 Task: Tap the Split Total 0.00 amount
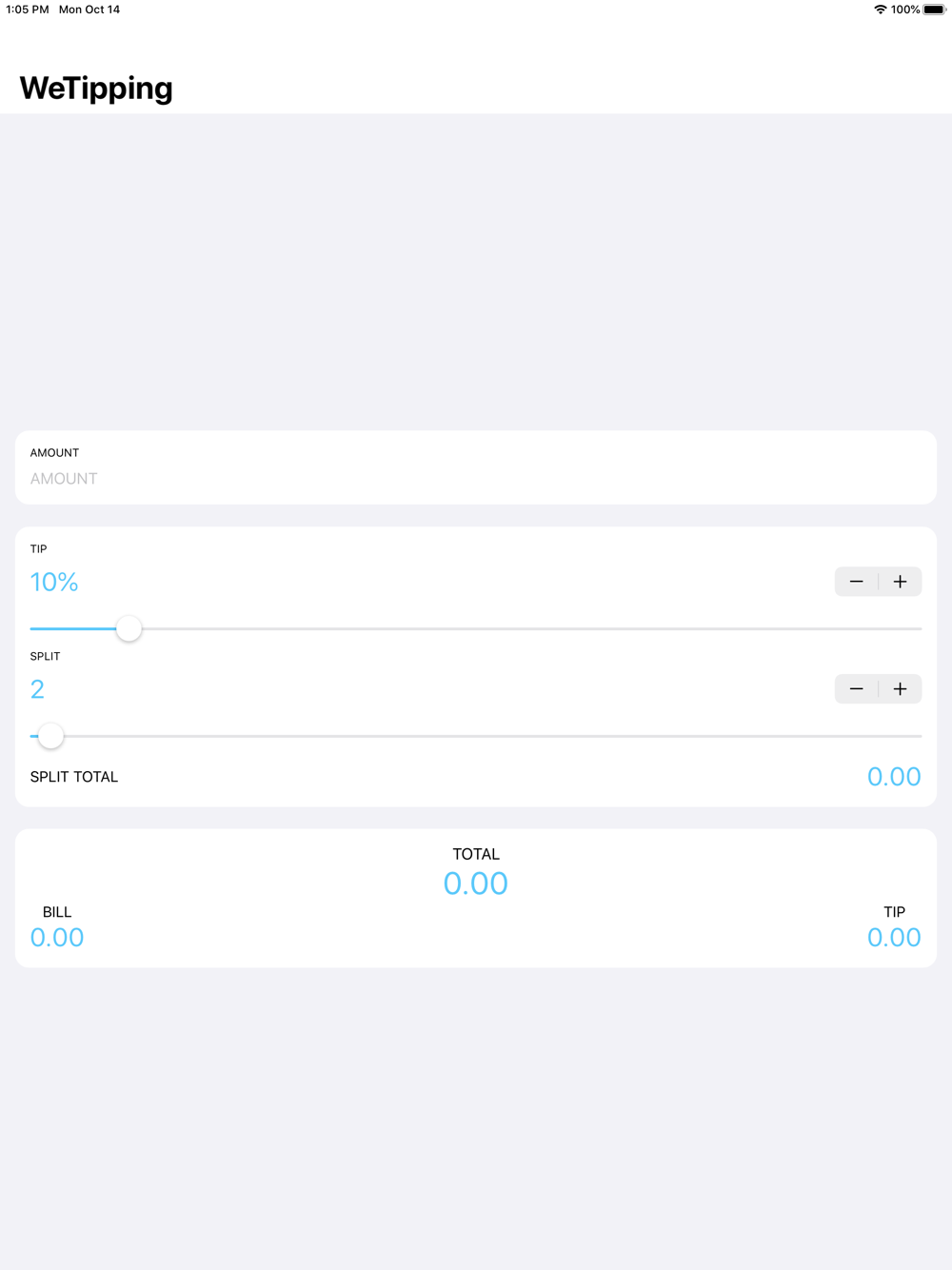893,777
